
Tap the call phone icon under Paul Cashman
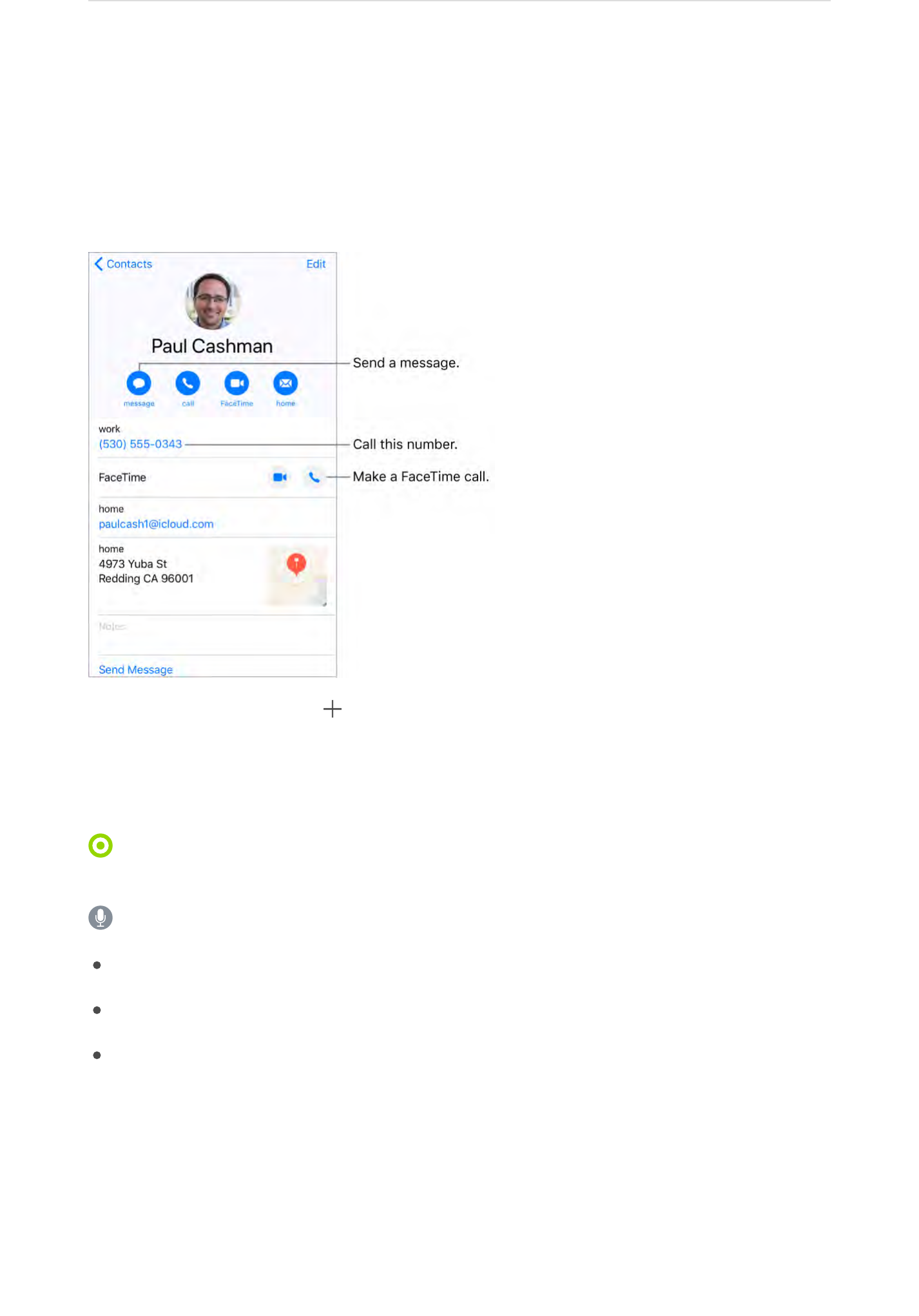pos(188,383)
